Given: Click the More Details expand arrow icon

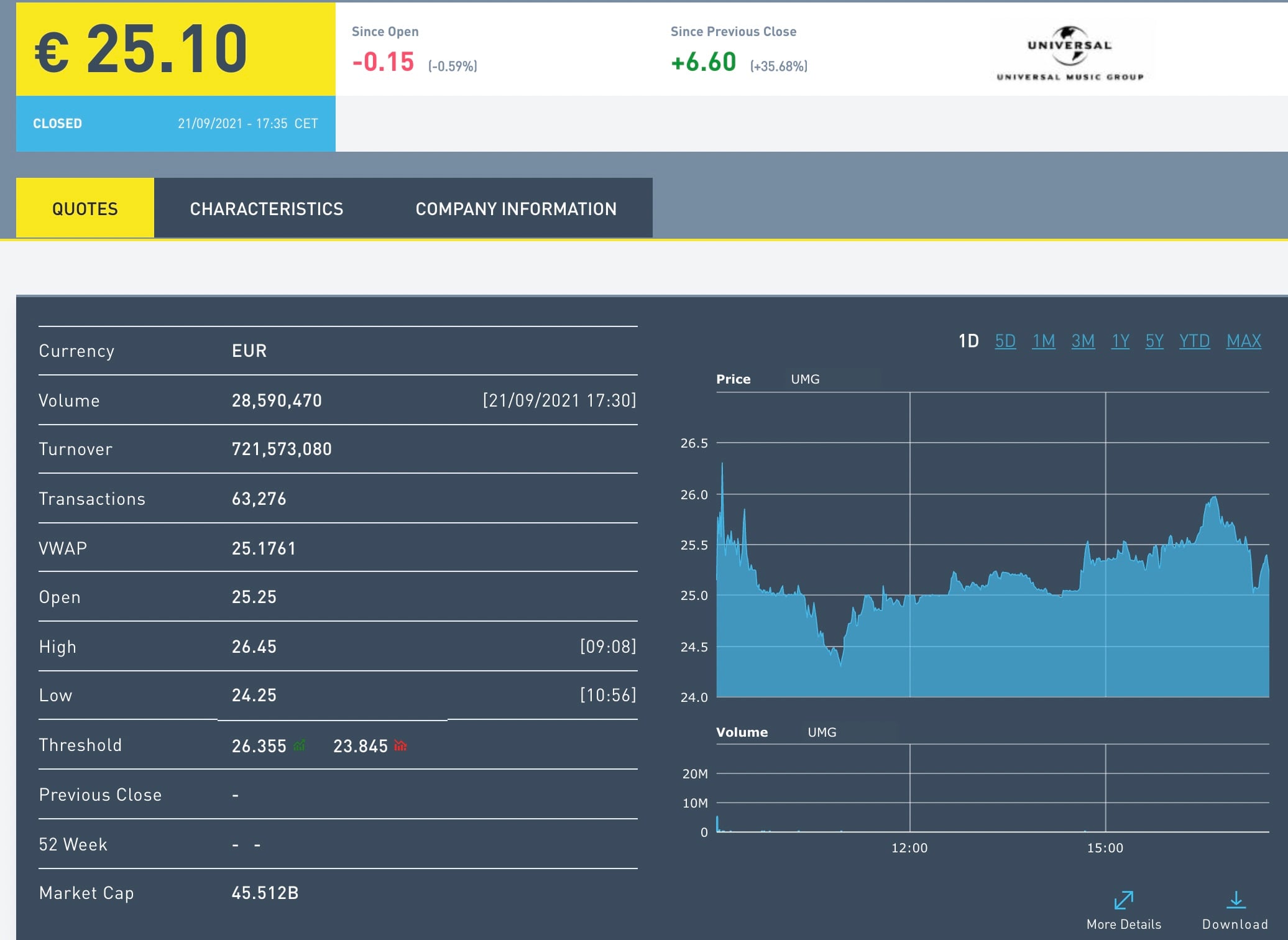Looking at the screenshot, I should click(x=1123, y=900).
